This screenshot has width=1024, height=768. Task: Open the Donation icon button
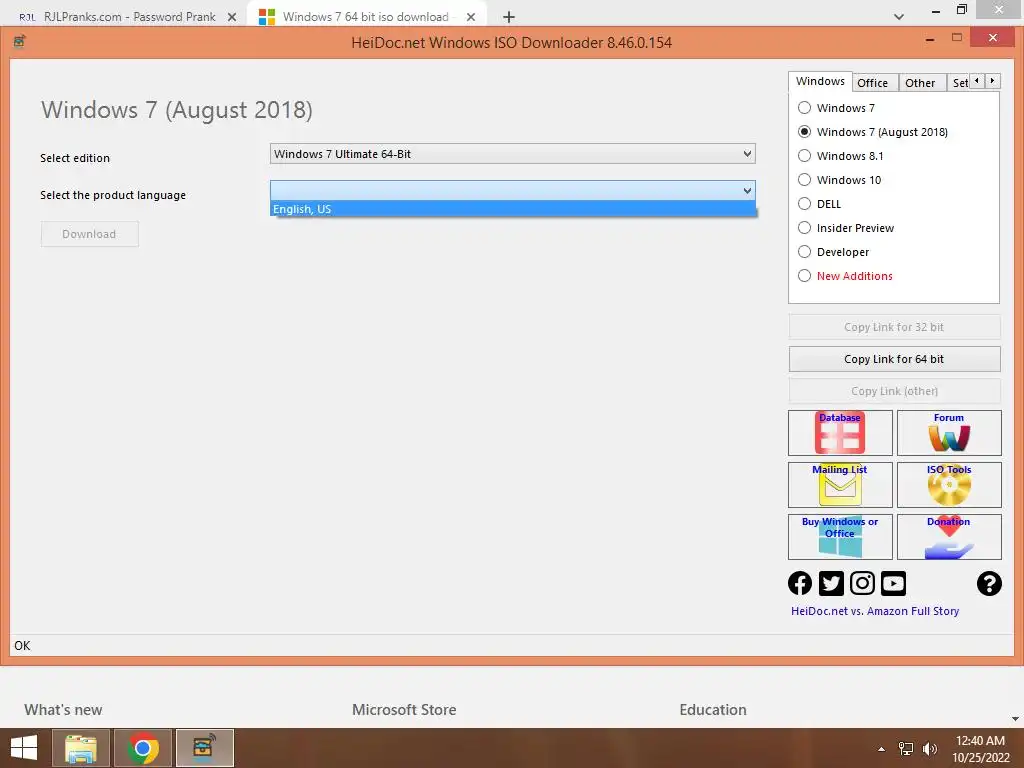pos(949,537)
